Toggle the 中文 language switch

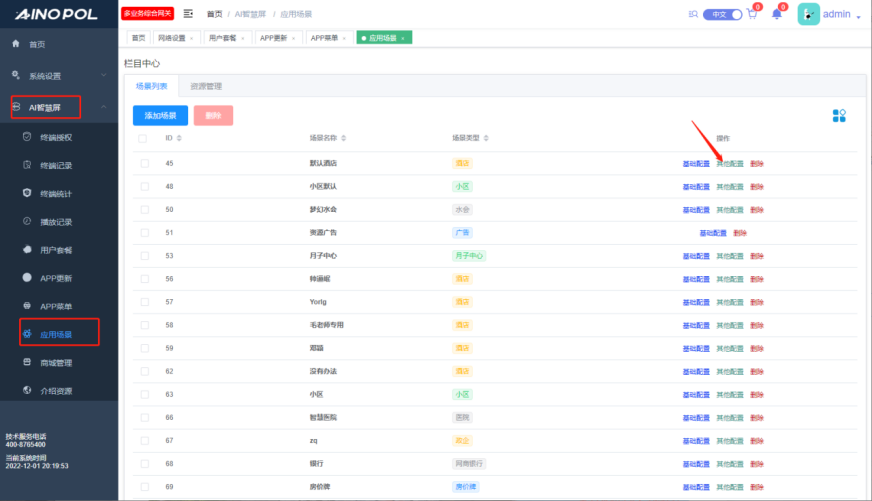723,14
